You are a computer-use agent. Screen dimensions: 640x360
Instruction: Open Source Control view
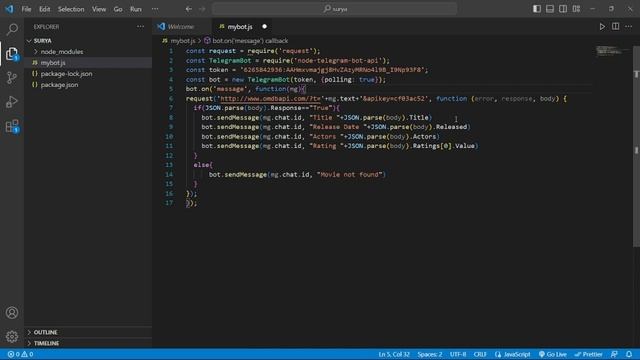[x=12, y=78]
